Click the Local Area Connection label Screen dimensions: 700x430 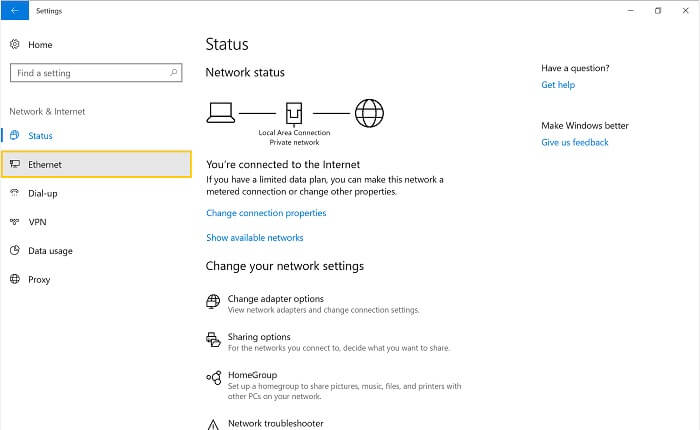pyautogui.click(x=294, y=133)
